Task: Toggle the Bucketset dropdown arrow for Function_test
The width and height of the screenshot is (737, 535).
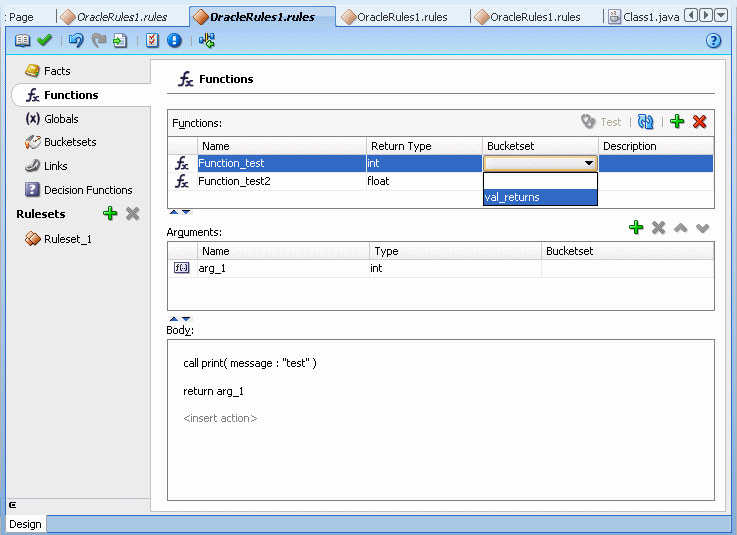Action: 588,163
